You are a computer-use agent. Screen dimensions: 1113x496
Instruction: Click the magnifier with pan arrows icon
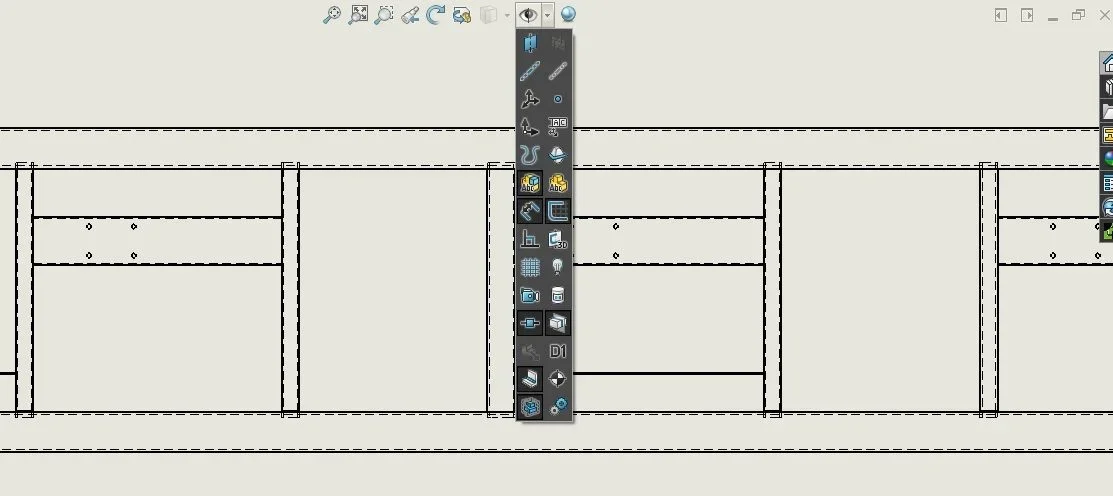[332, 14]
